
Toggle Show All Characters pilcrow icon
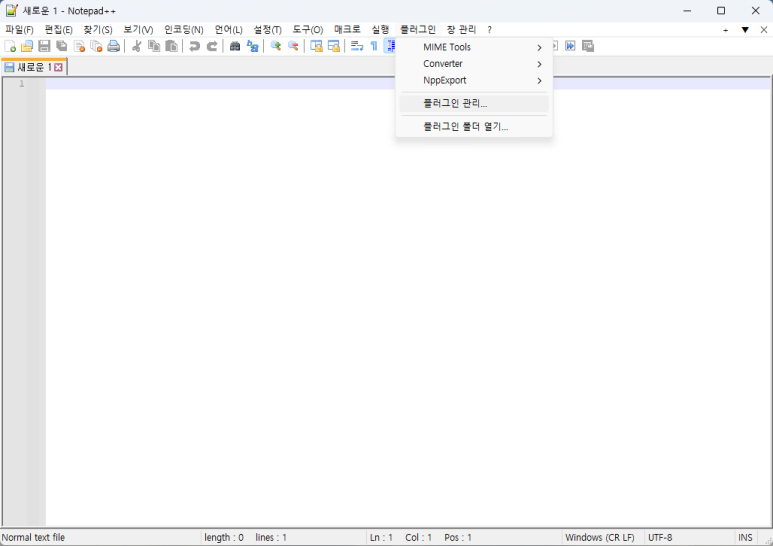coord(374,46)
